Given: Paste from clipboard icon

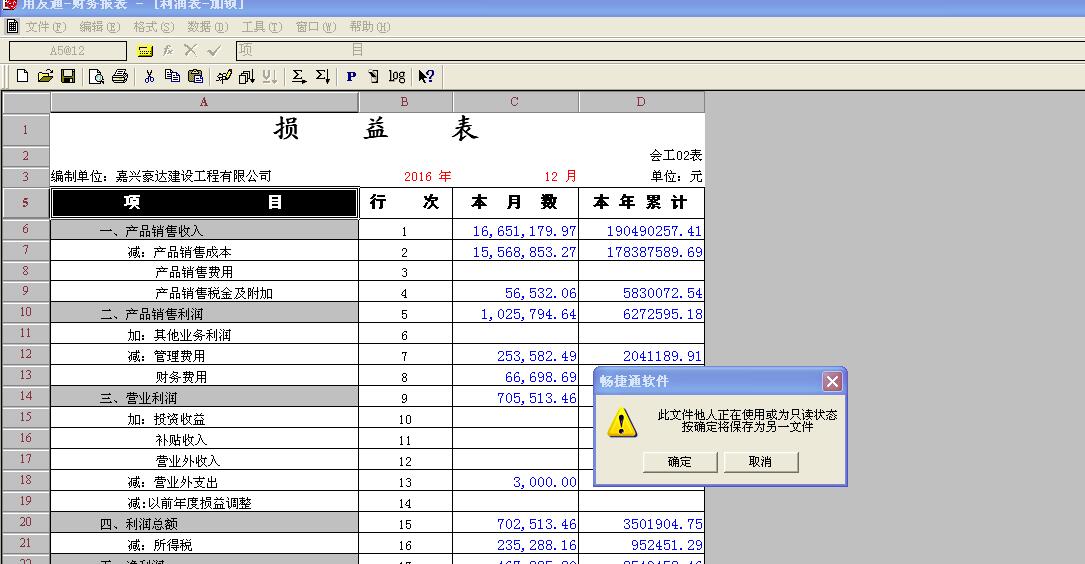Looking at the screenshot, I should coord(196,76).
